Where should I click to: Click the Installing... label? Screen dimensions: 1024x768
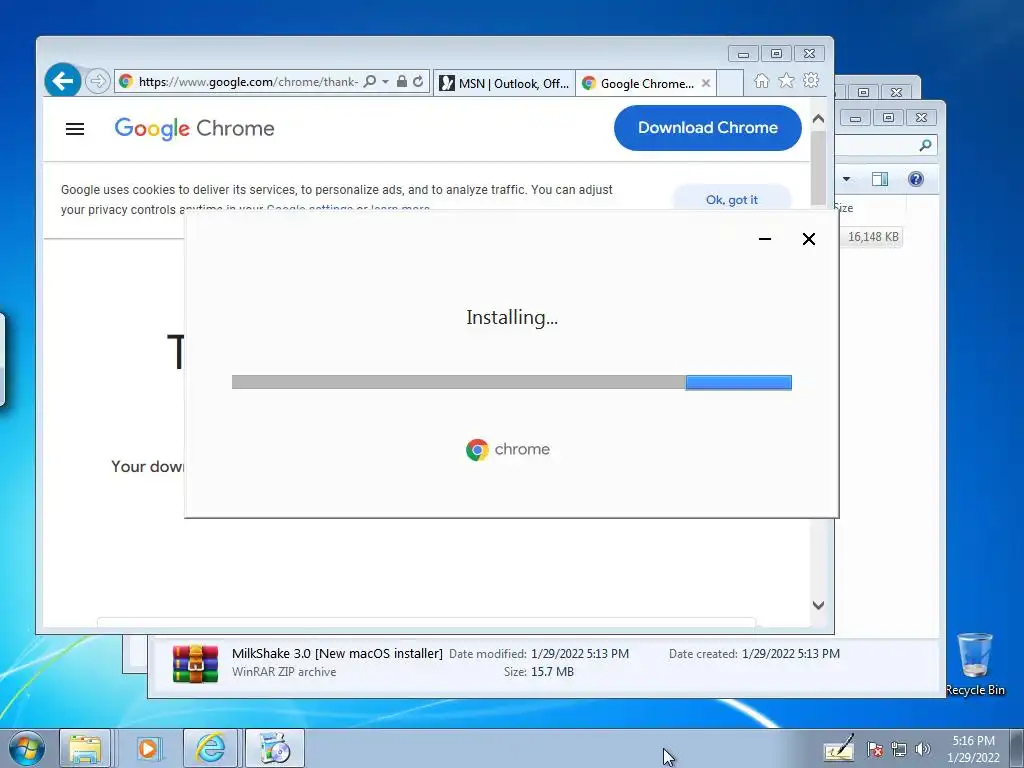pos(512,317)
